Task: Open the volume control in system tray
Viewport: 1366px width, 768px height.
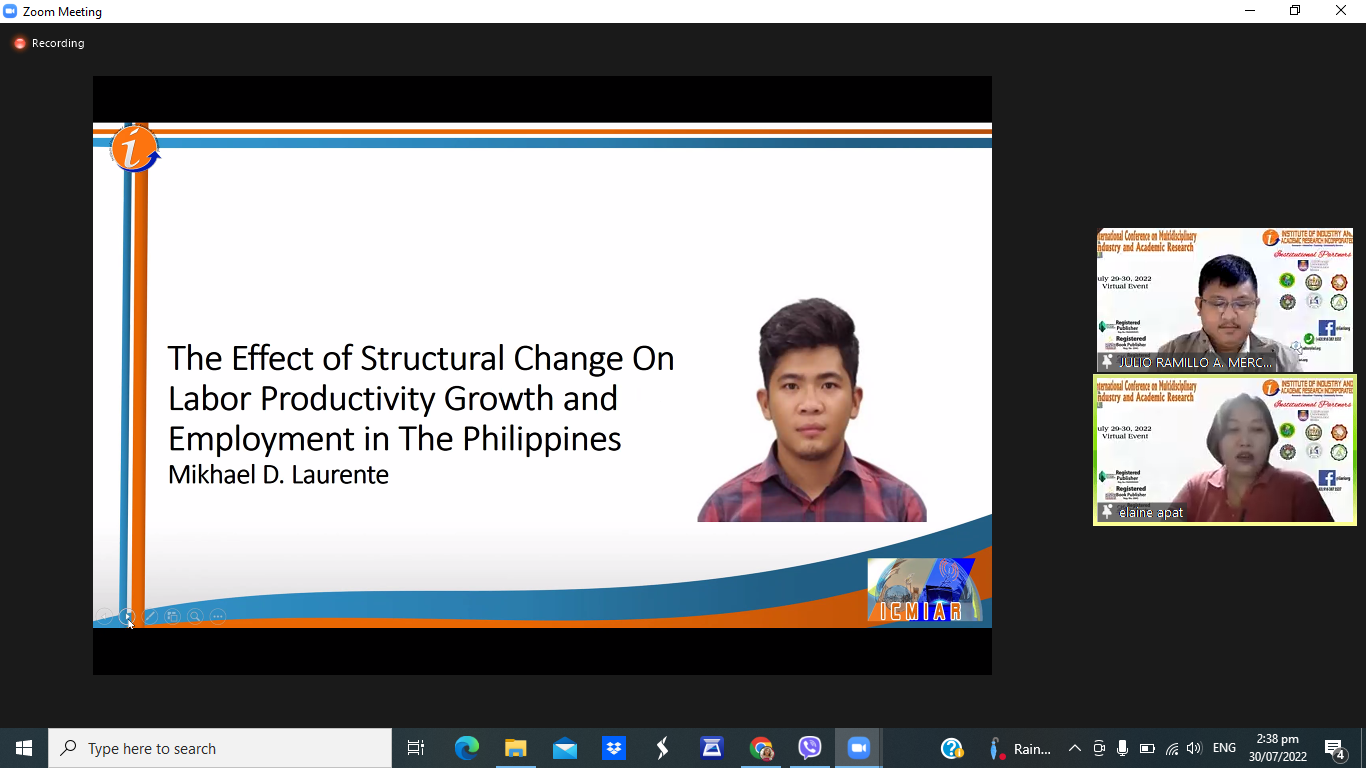Action: [1194, 748]
